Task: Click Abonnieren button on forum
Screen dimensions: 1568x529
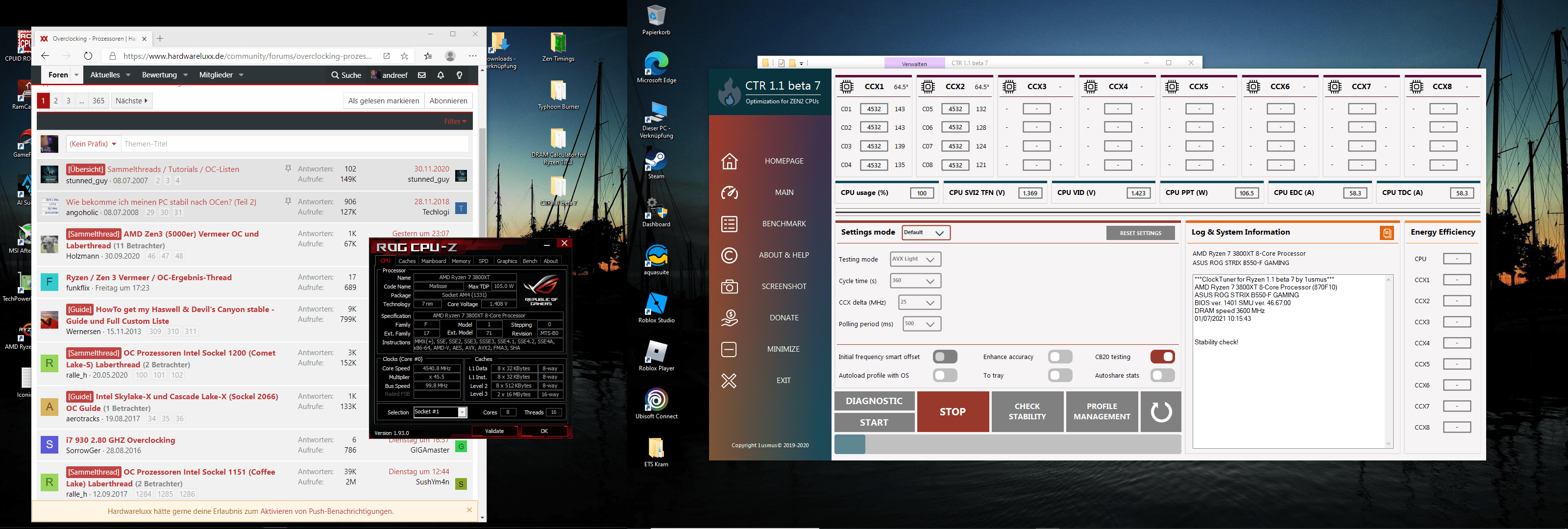Action: pos(448,101)
